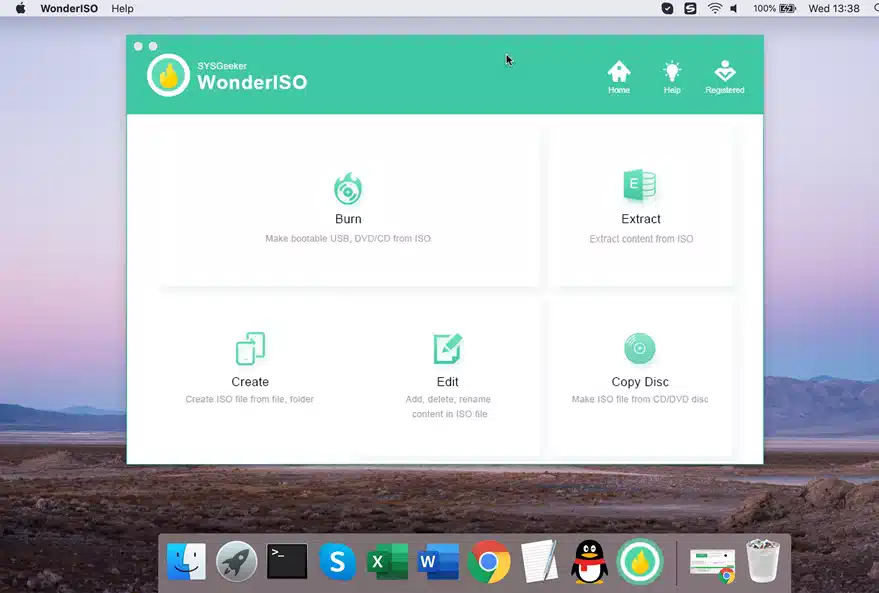The image size is (879, 593).
Task: Open the Copy Disc icon
Action: point(640,348)
